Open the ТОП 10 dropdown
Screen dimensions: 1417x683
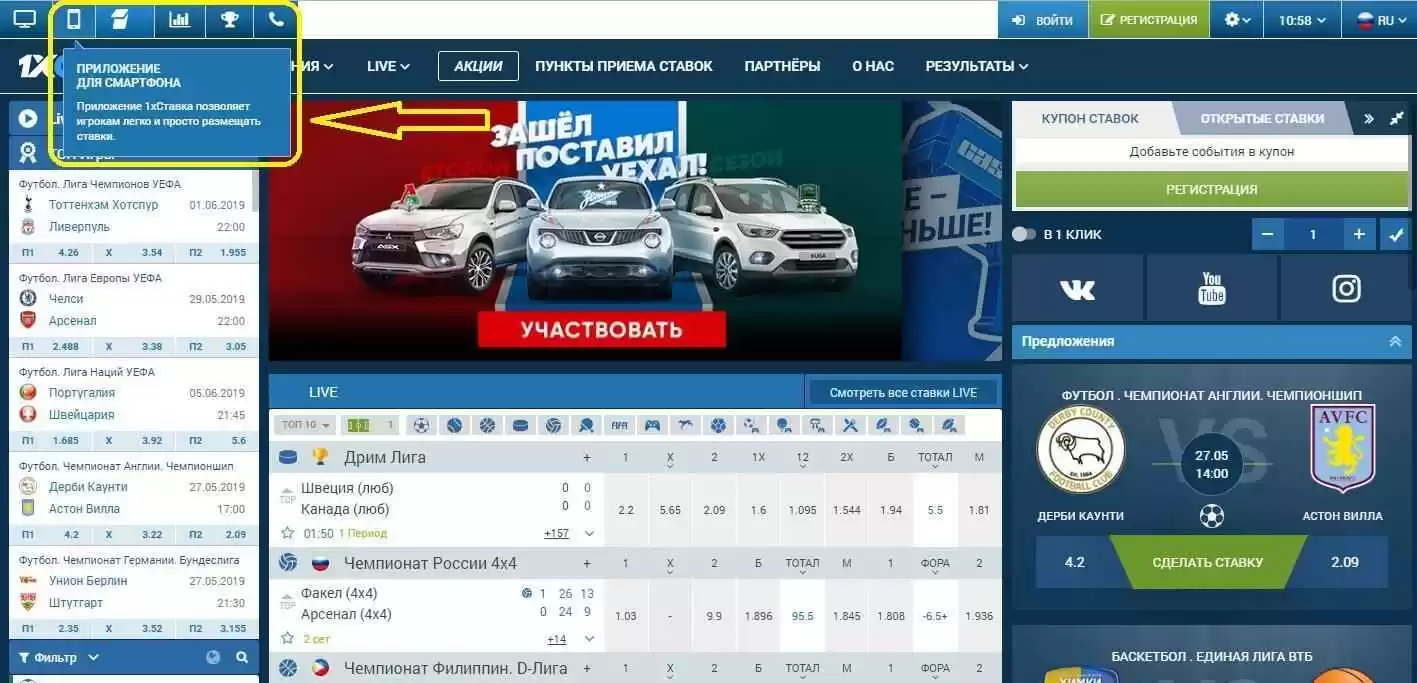(305, 425)
